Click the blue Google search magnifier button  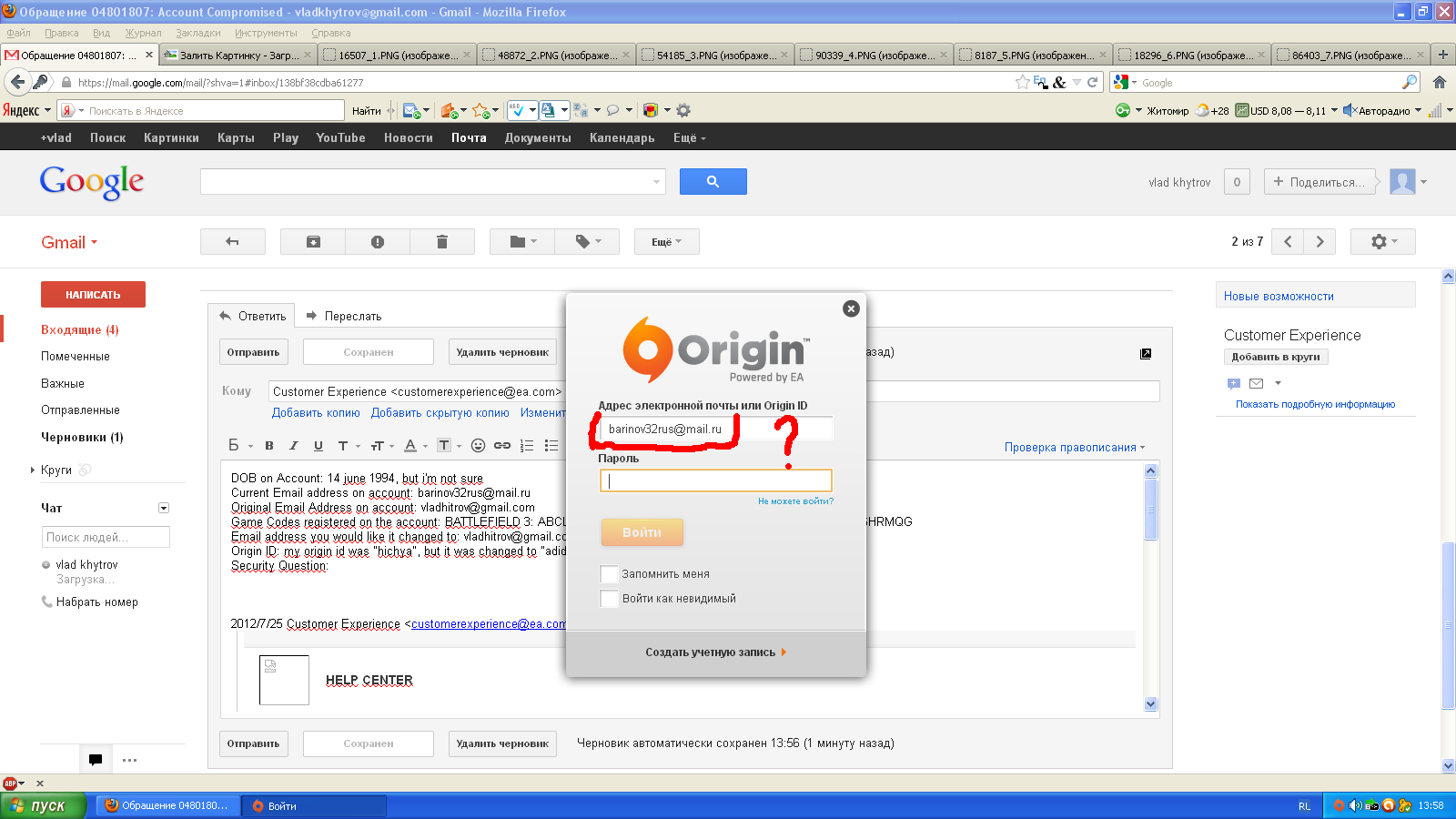click(713, 182)
